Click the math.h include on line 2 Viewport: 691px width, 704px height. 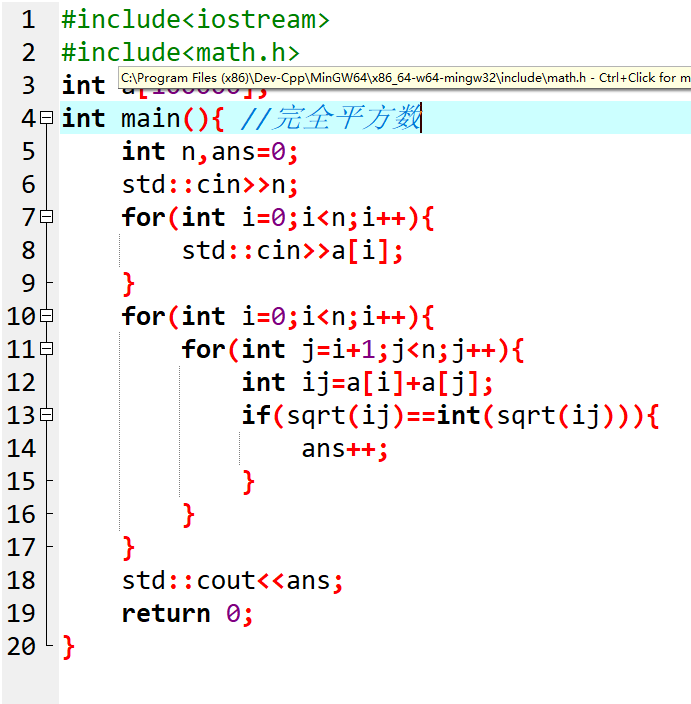pyautogui.click(x=180, y=52)
